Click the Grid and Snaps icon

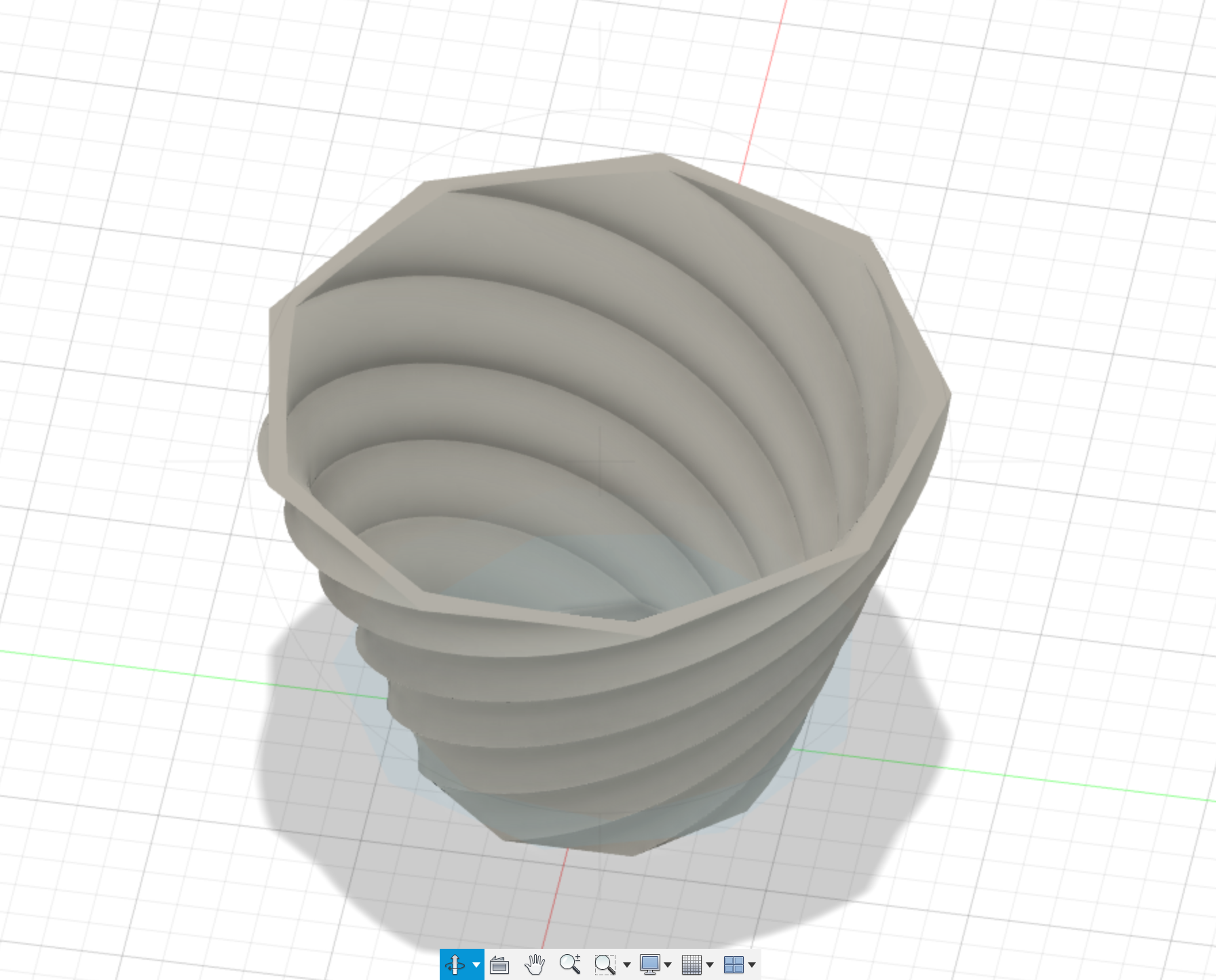coord(691,964)
